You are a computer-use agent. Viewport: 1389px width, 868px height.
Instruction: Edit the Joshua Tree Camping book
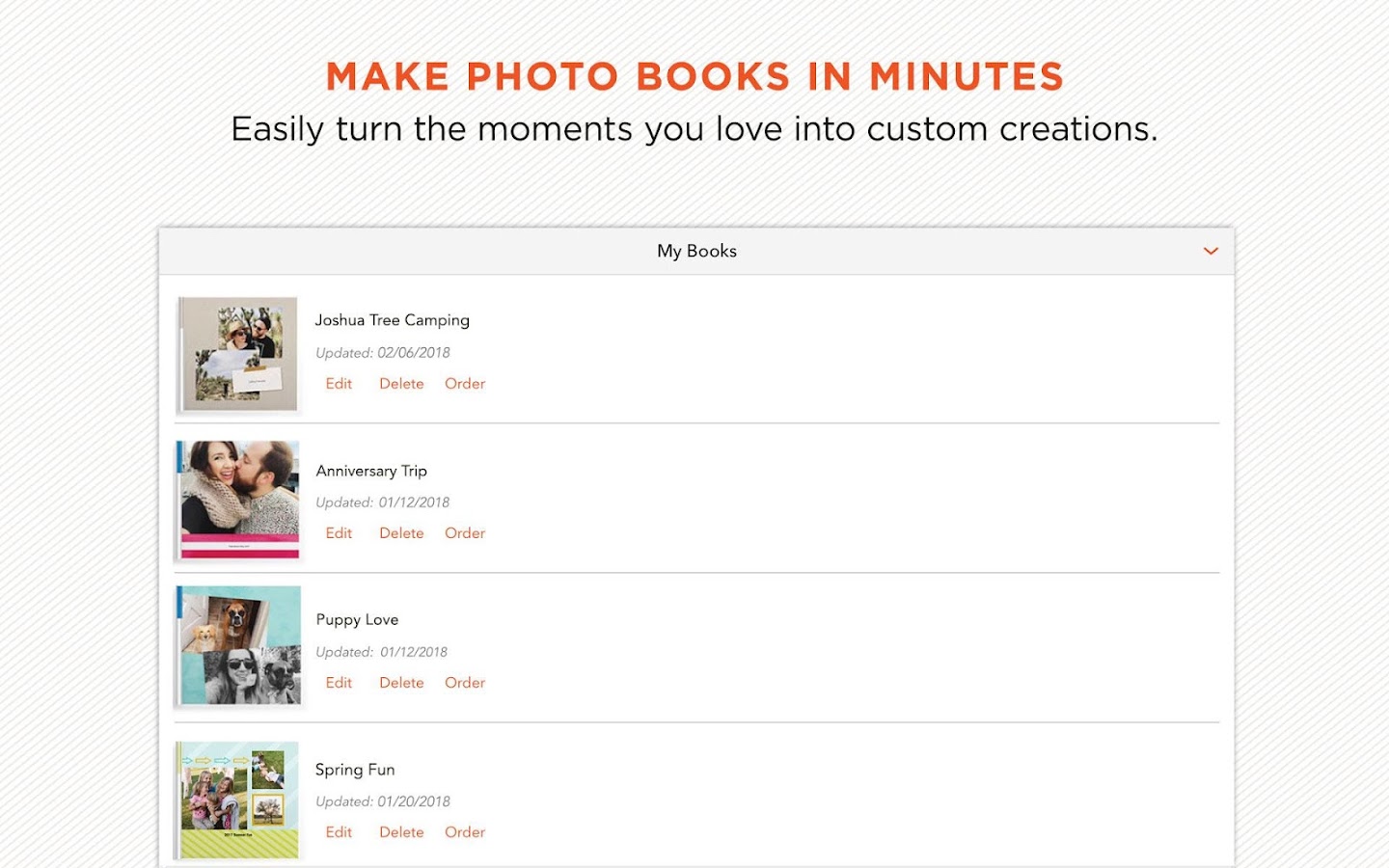(x=339, y=384)
